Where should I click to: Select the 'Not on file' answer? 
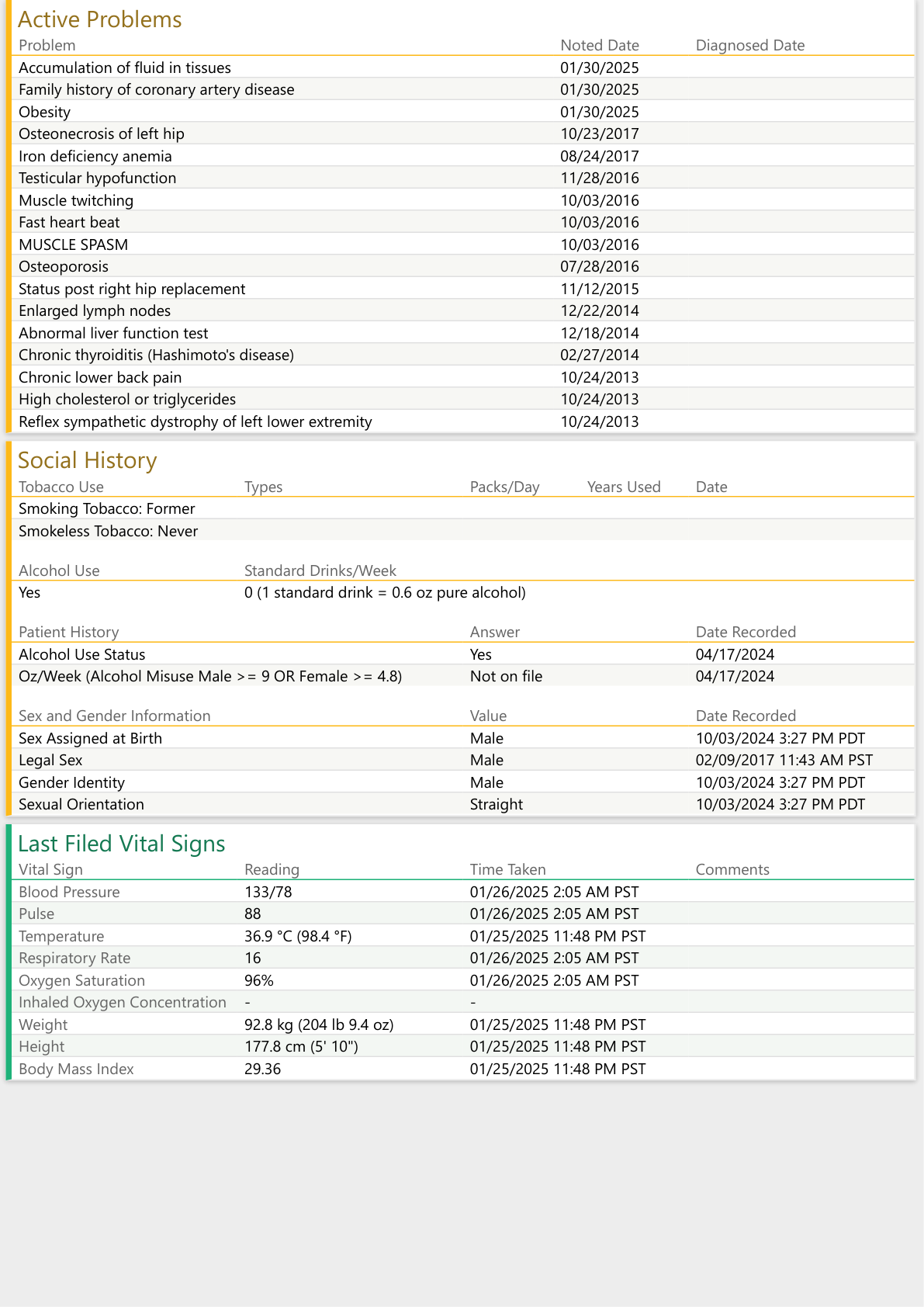pyautogui.click(x=507, y=676)
